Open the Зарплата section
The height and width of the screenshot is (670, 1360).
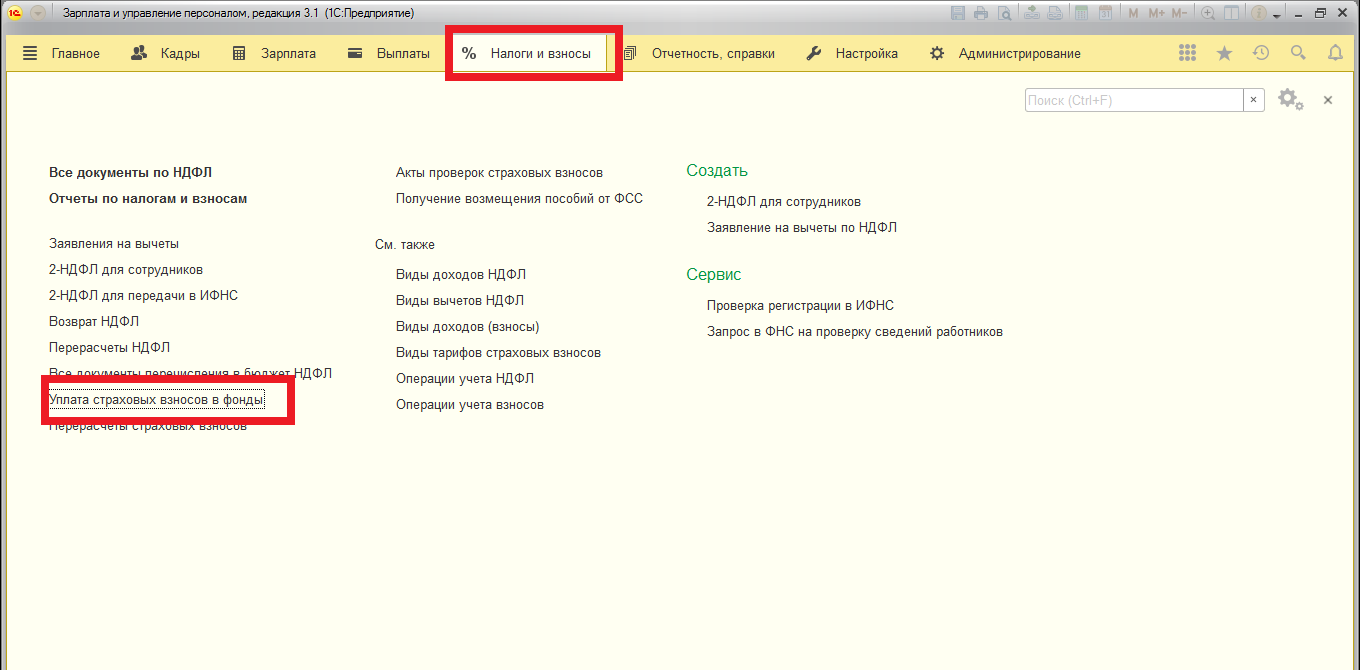(x=274, y=54)
